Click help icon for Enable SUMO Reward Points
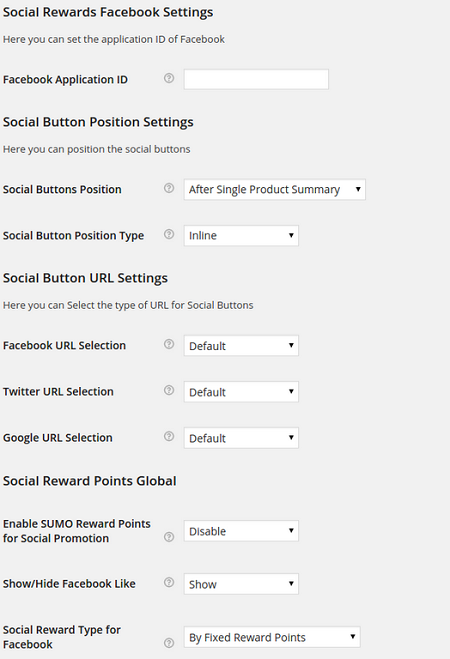The height and width of the screenshot is (659, 450). click(x=169, y=537)
